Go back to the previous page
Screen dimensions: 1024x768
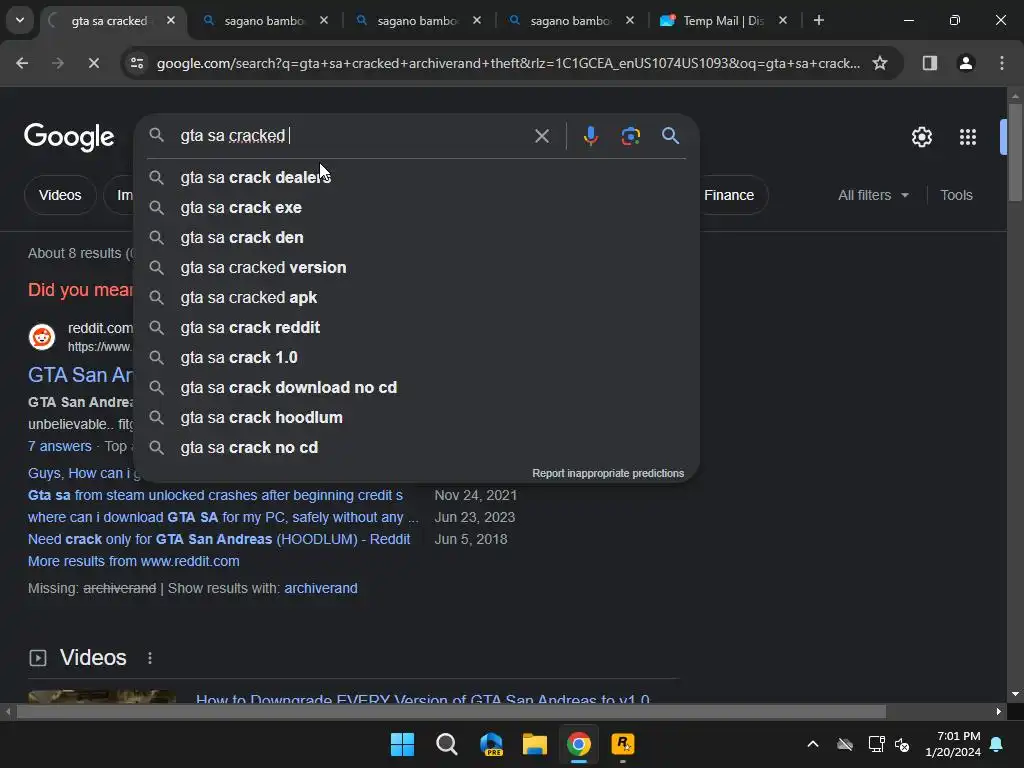coord(22,63)
